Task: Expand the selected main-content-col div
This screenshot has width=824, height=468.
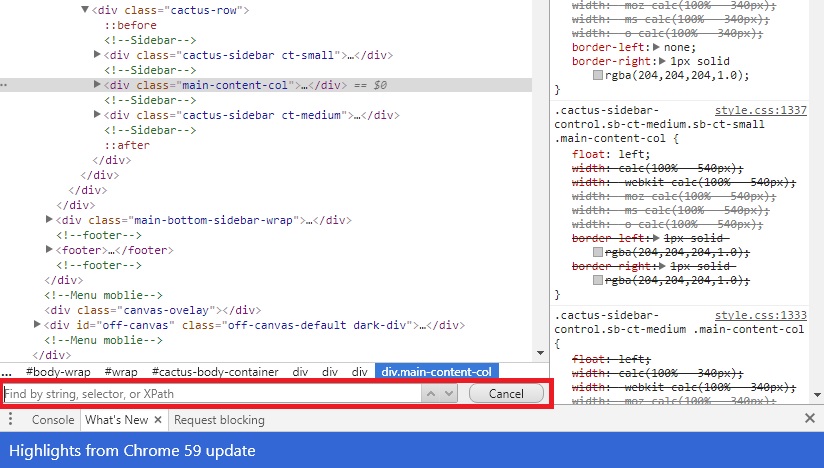Action: (x=97, y=84)
